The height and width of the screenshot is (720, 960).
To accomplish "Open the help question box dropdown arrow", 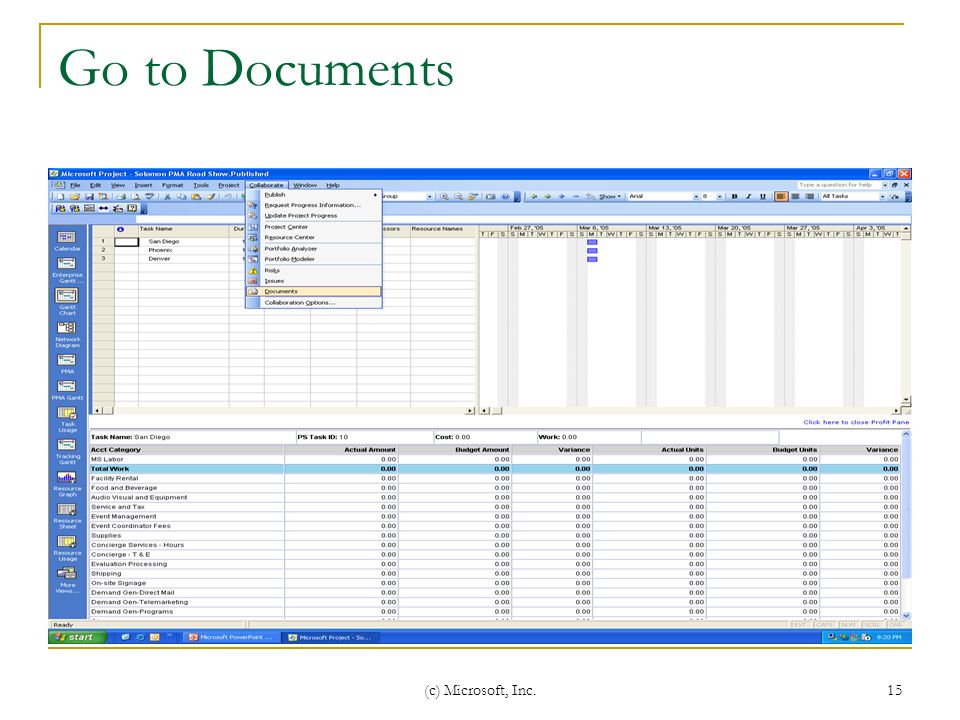I will tap(884, 185).
